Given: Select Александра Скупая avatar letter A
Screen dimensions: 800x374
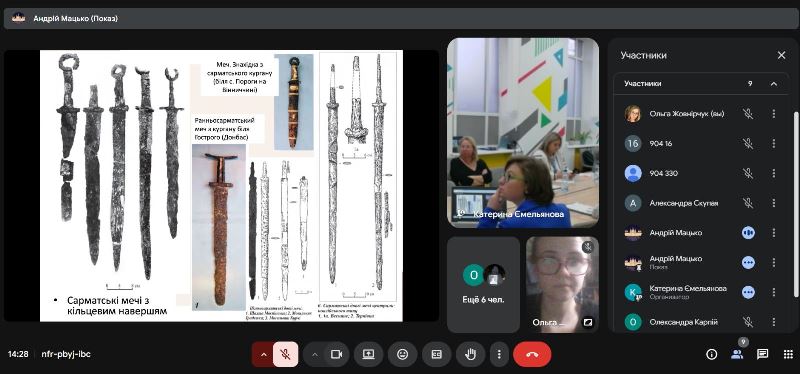Looking at the screenshot, I should tap(633, 203).
